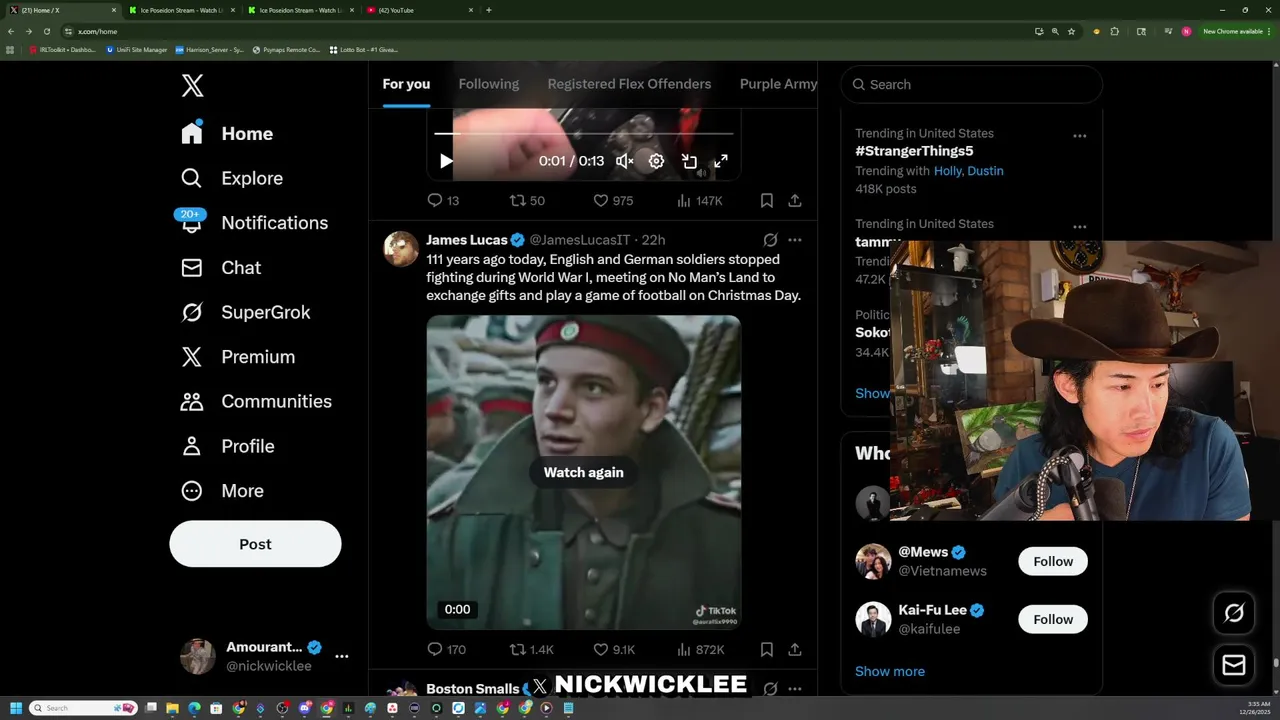View analytics showing 872K views
This screenshot has width=1280, height=720.
coord(700,649)
